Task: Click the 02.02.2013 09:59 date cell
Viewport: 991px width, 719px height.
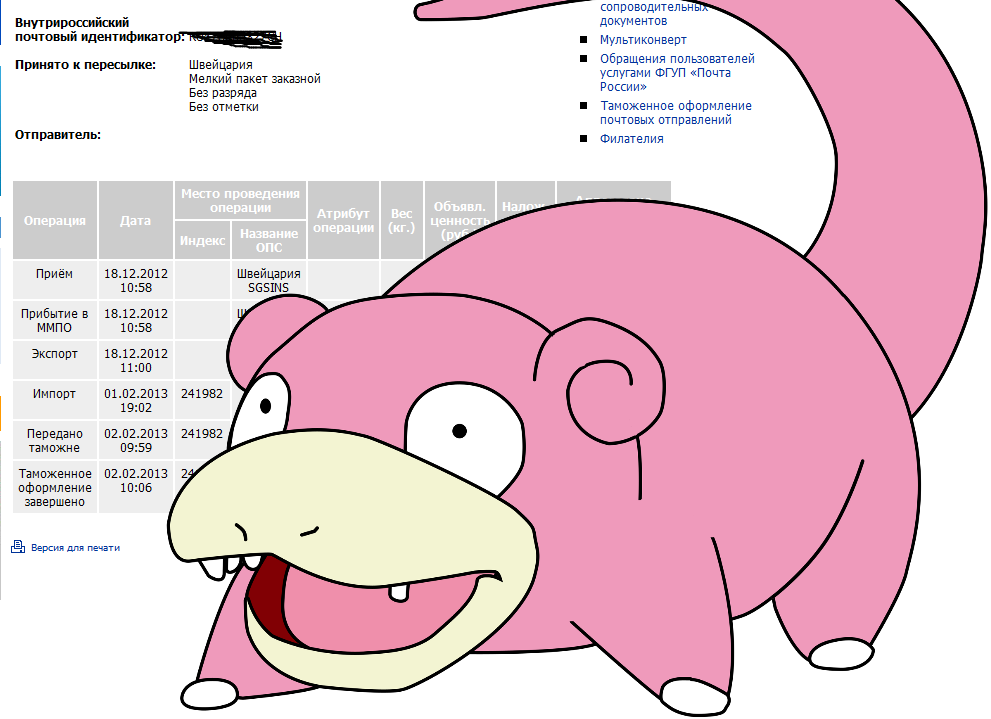Action: [x=136, y=440]
